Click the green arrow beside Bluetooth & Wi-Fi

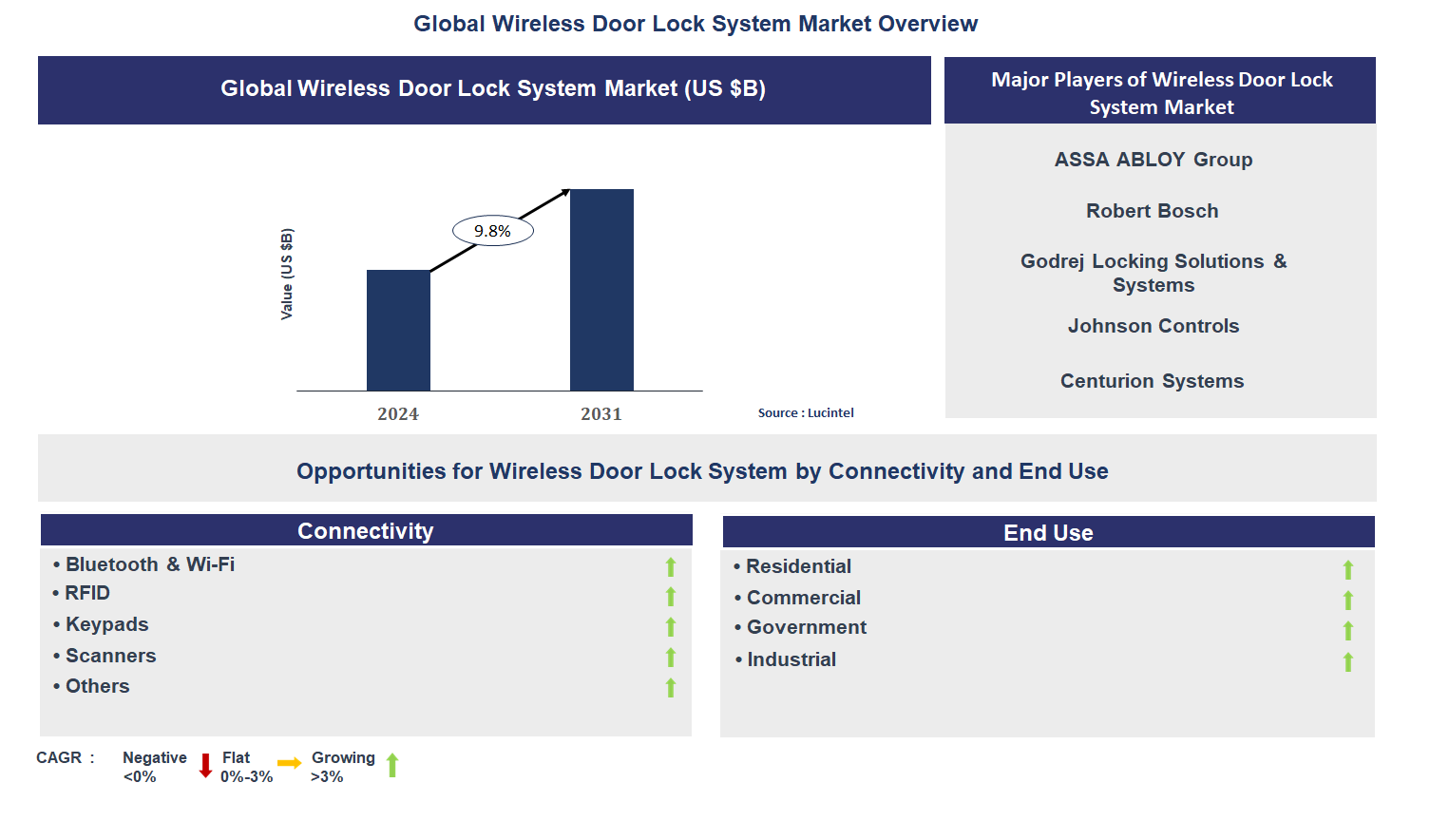671,567
